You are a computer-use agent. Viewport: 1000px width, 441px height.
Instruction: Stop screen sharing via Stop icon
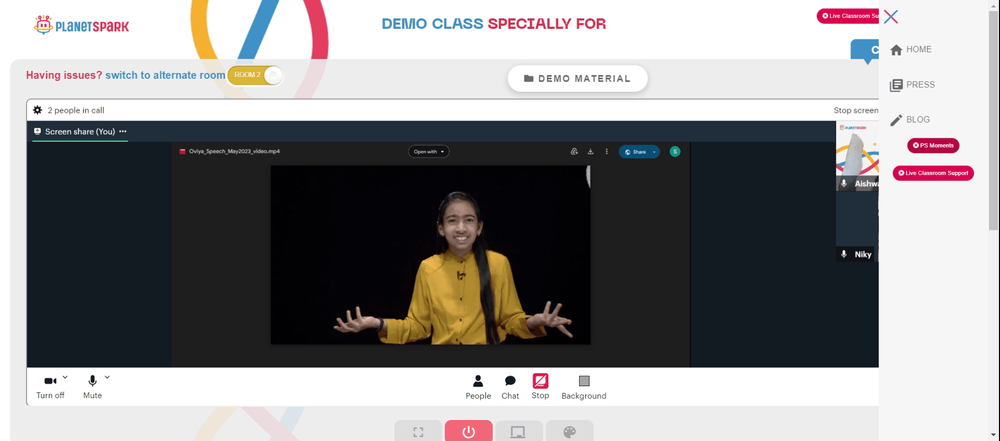tap(540, 382)
